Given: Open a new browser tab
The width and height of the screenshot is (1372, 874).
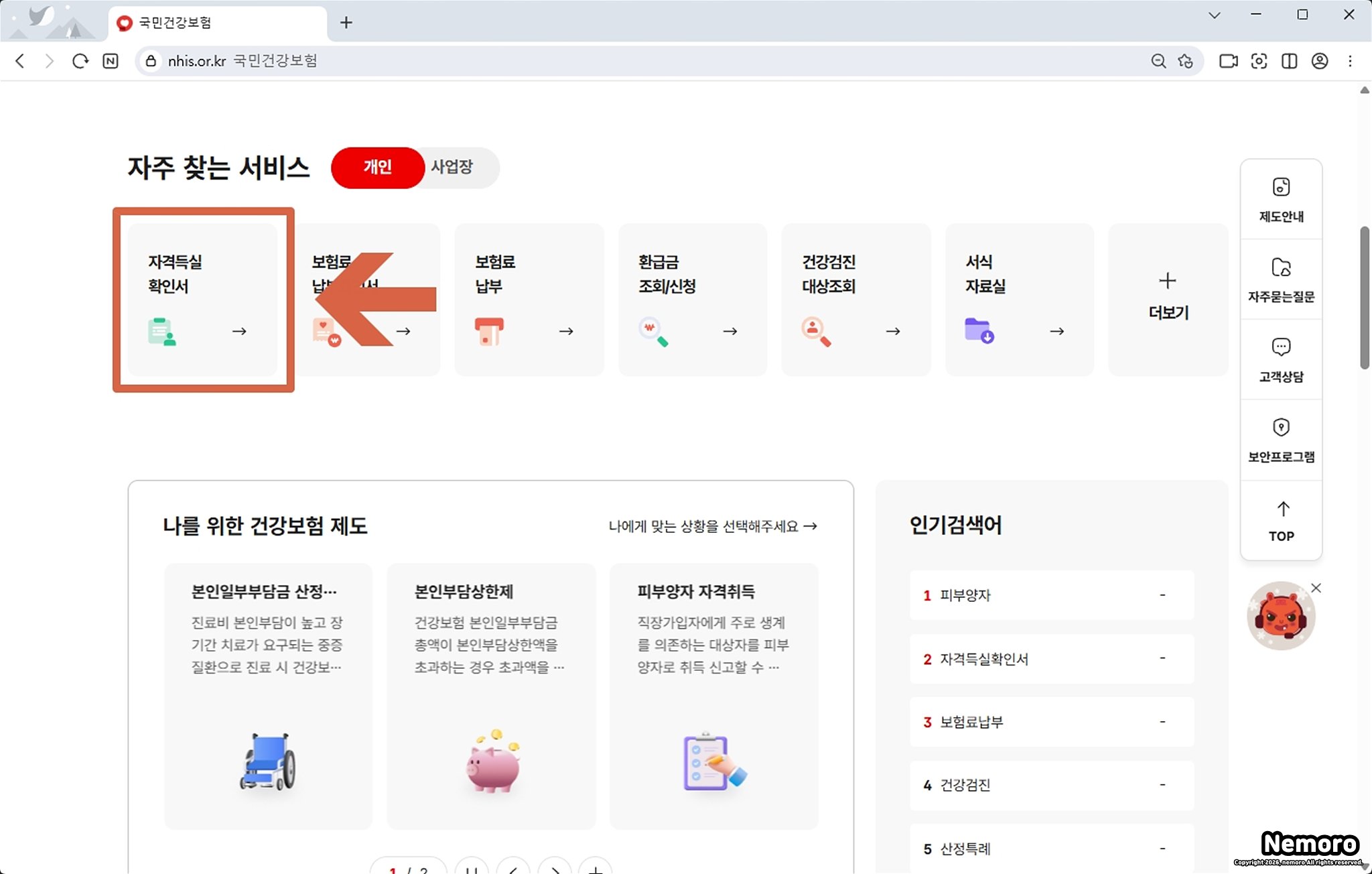Looking at the screenshot, I should 346,23.
